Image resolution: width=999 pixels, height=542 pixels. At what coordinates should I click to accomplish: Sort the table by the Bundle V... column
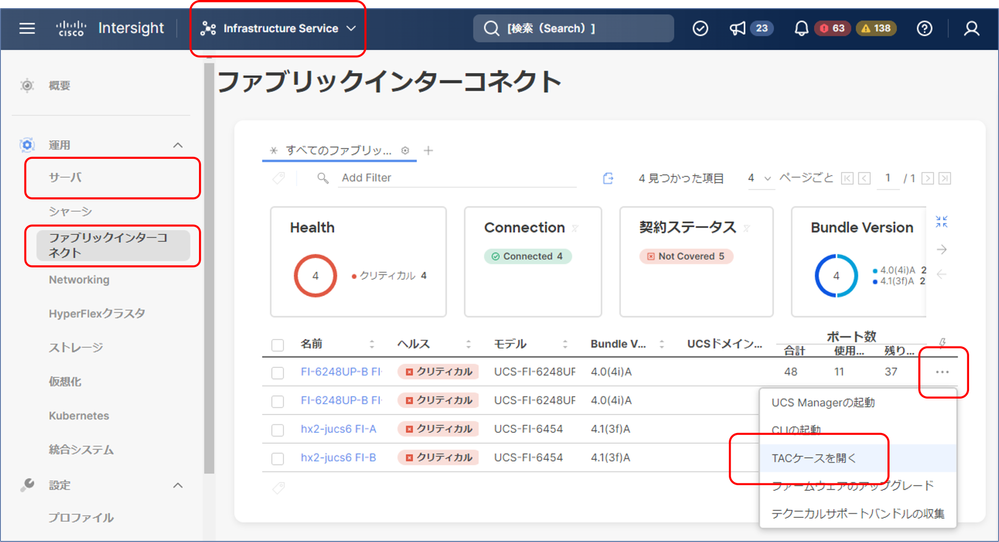click(x=662, y=344)
